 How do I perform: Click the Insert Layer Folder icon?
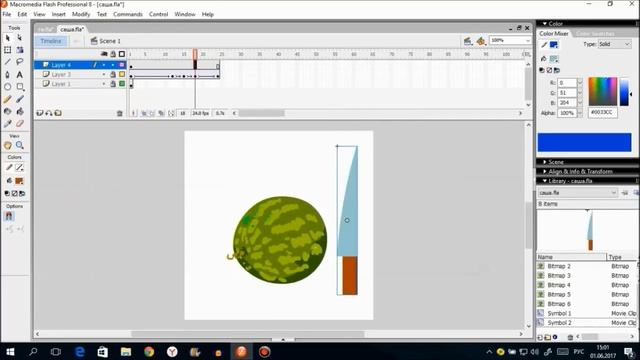point(58,113)
